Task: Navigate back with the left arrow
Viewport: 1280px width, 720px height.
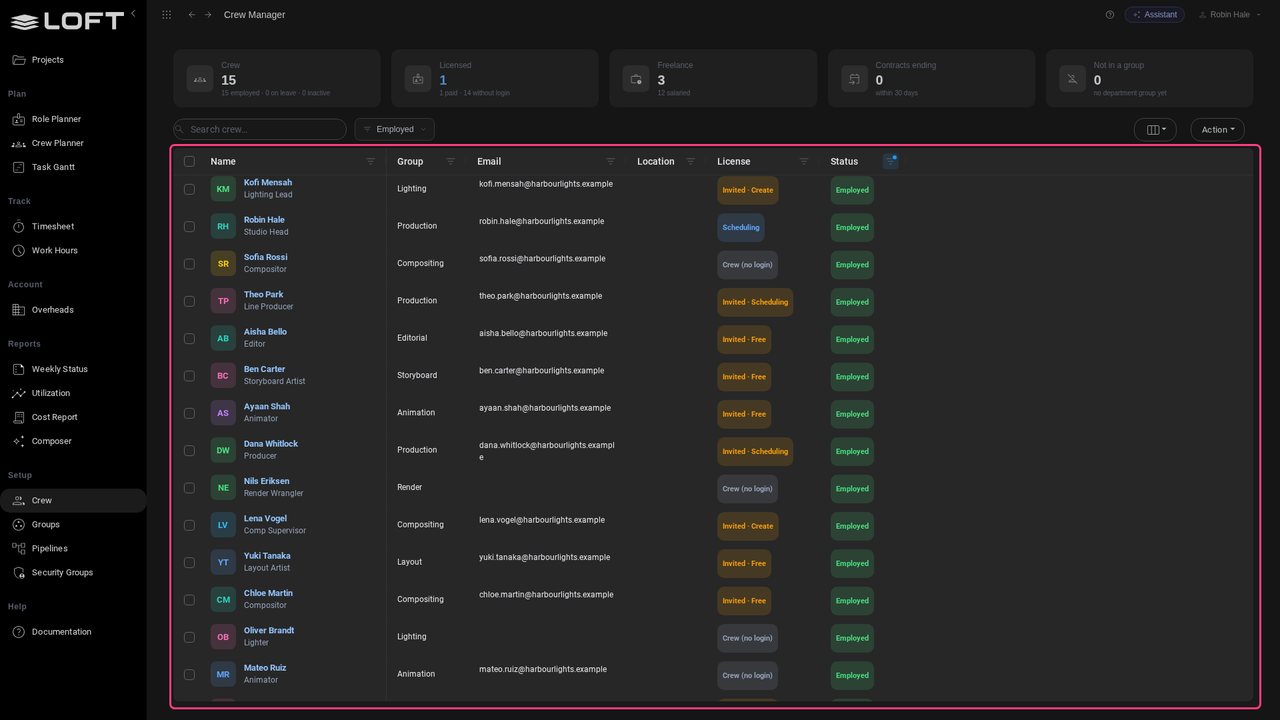Action: (x=192, y=15)
